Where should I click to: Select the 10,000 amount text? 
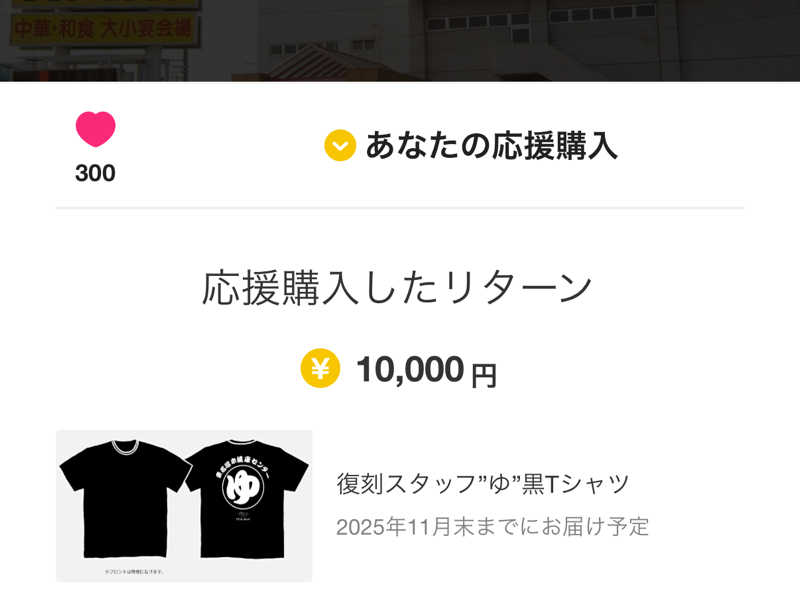click(410, 370)
